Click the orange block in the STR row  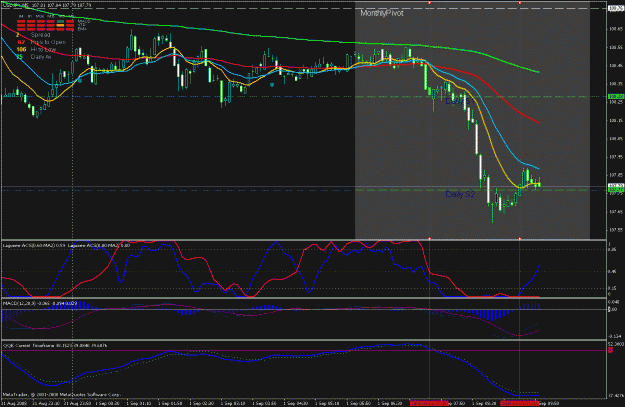(x=60, y=25)
